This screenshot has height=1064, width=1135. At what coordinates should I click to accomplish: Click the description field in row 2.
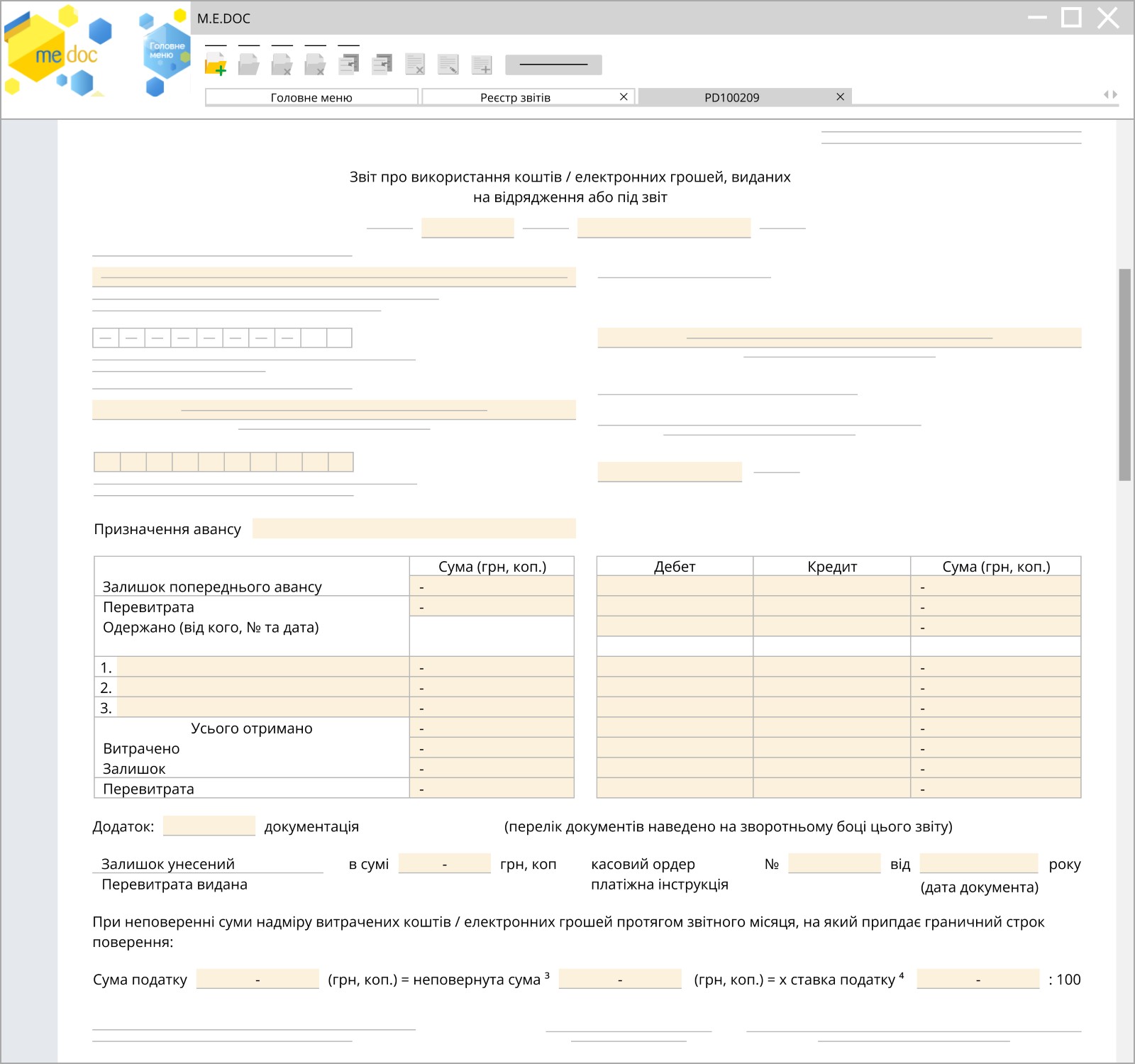click(x=263, y=687)
